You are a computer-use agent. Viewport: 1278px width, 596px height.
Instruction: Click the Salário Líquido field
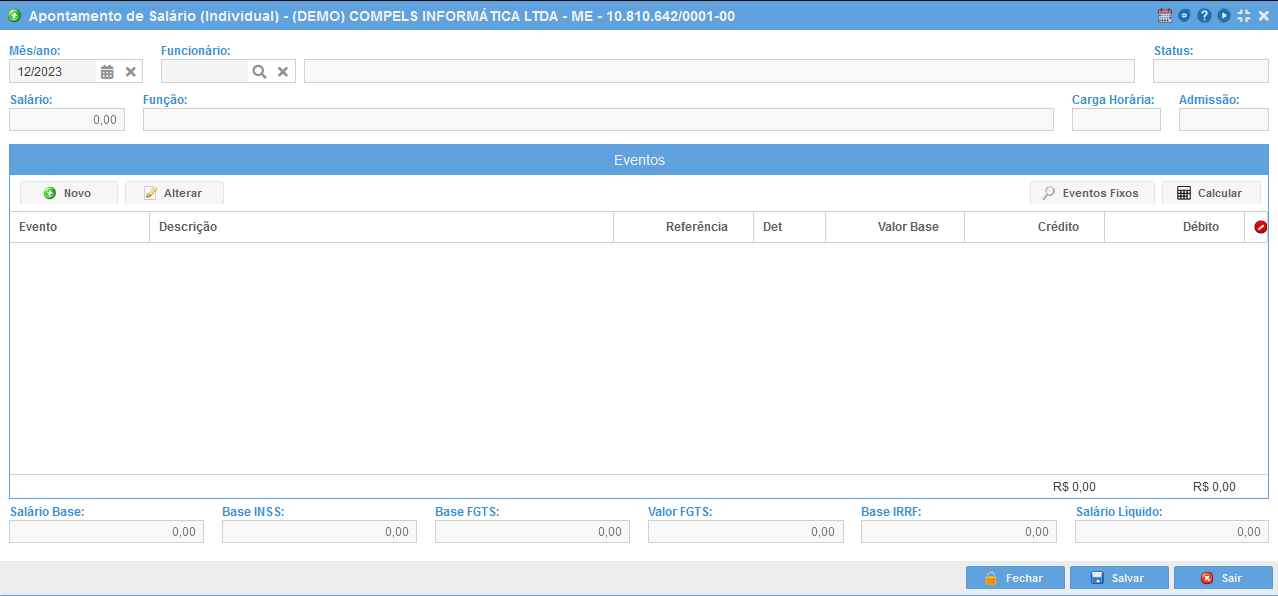point(1172,532)
